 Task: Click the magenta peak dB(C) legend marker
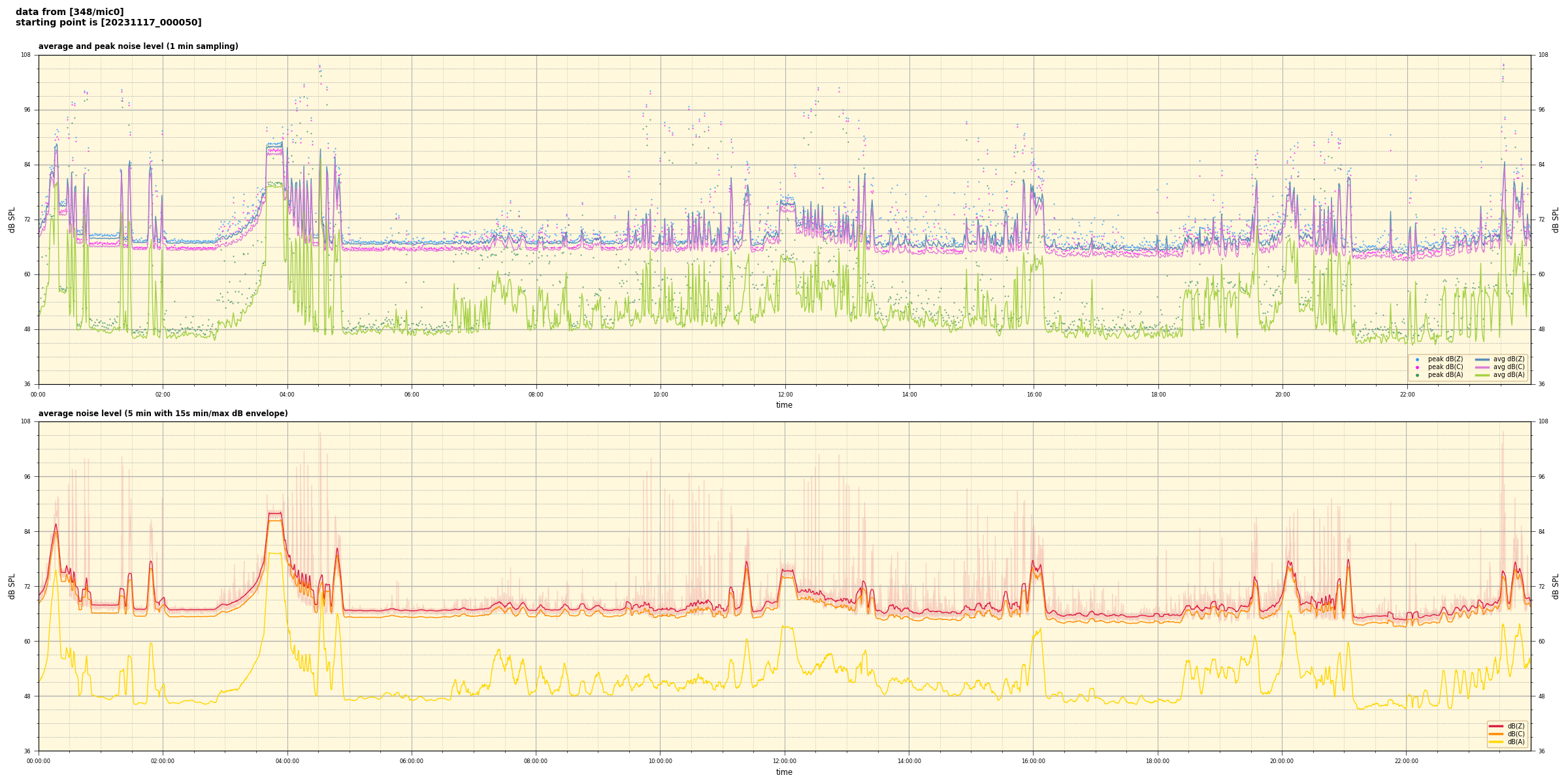coord(1417,367)
